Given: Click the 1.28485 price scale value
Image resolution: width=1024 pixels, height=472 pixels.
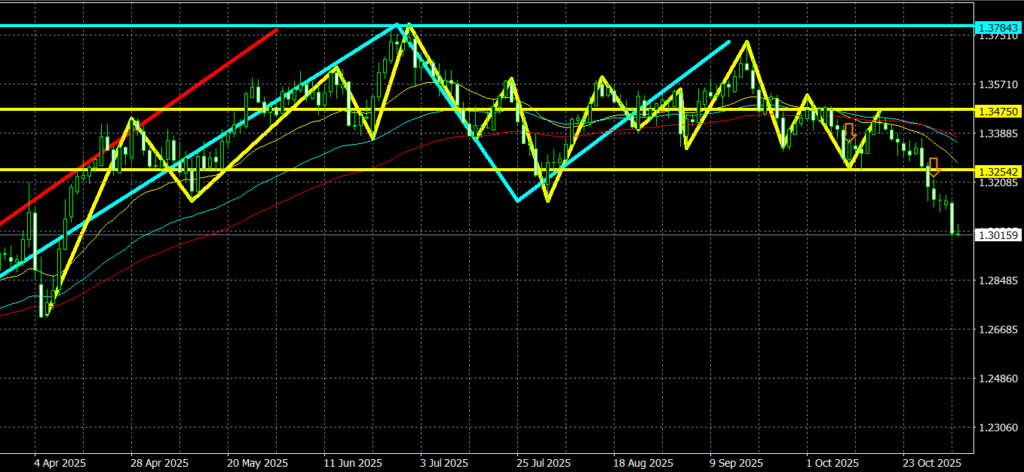Looking at the screenshot, I should (x=998, y=281).
